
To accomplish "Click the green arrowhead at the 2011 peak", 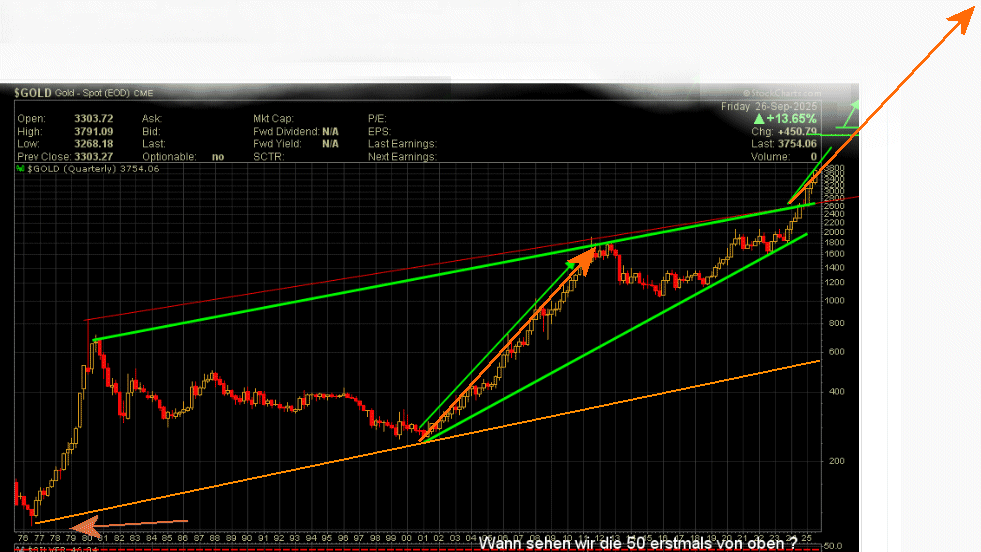I will pos(578,260).
